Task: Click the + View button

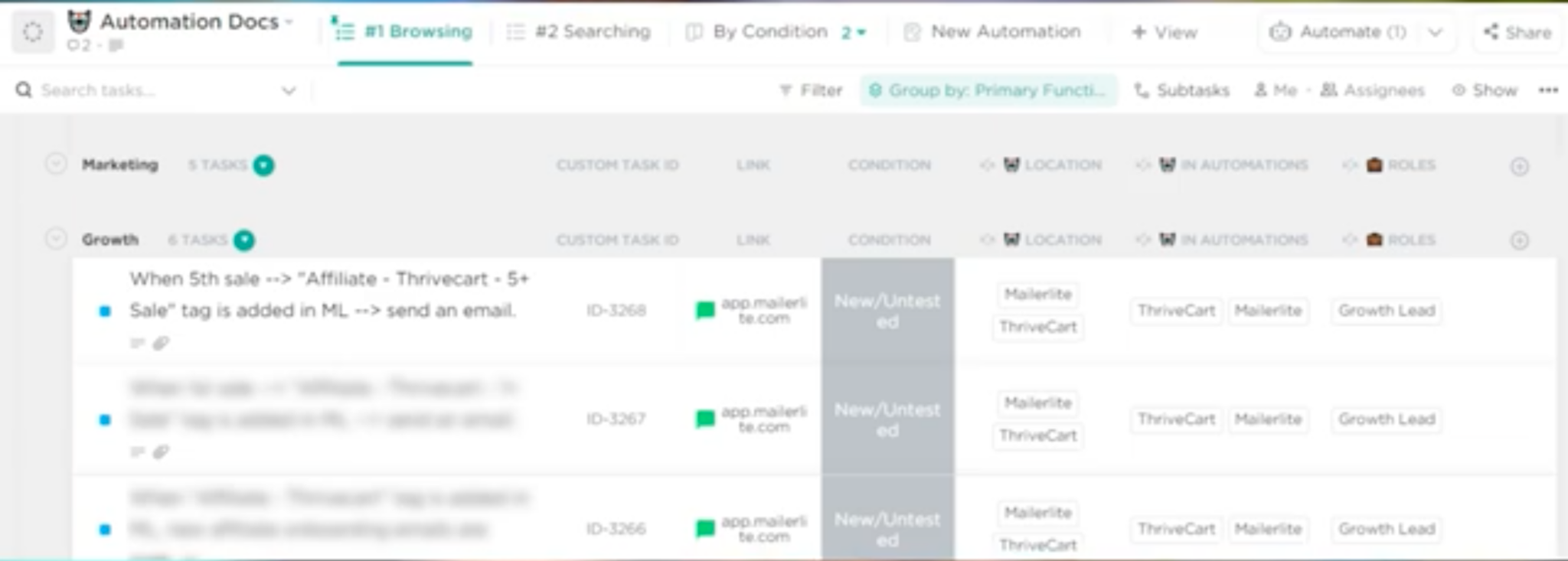Action: (1165, 32)
